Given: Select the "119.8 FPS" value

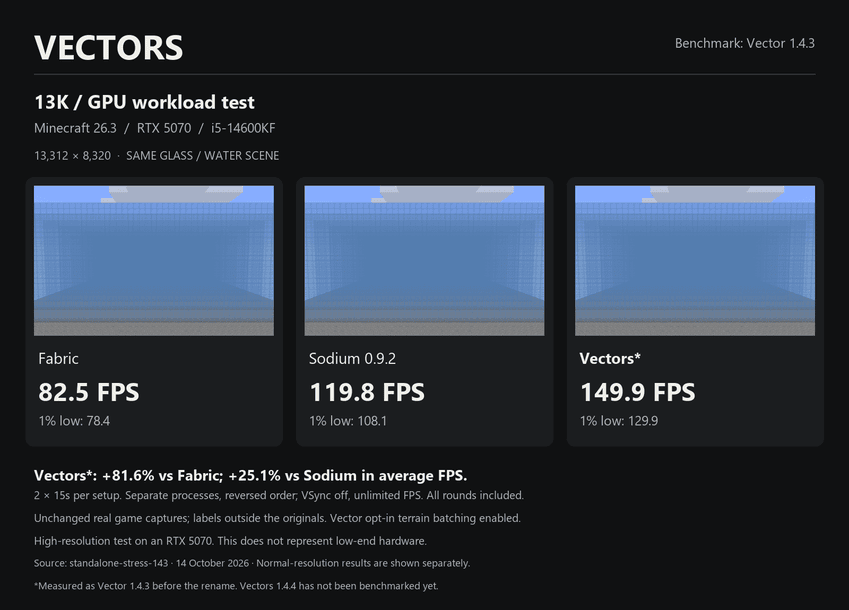Looking at the screenshot, I should click(x=367, y=392).
